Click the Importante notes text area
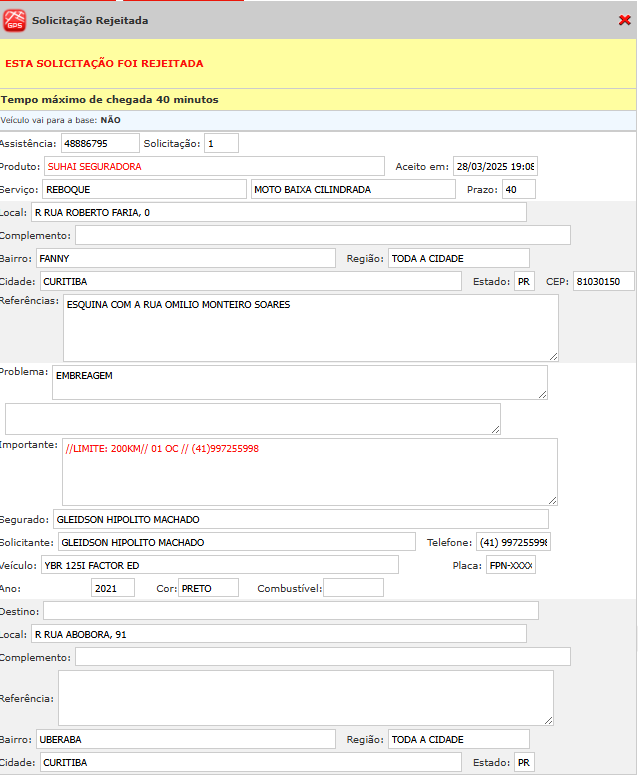 pos(309,471)
